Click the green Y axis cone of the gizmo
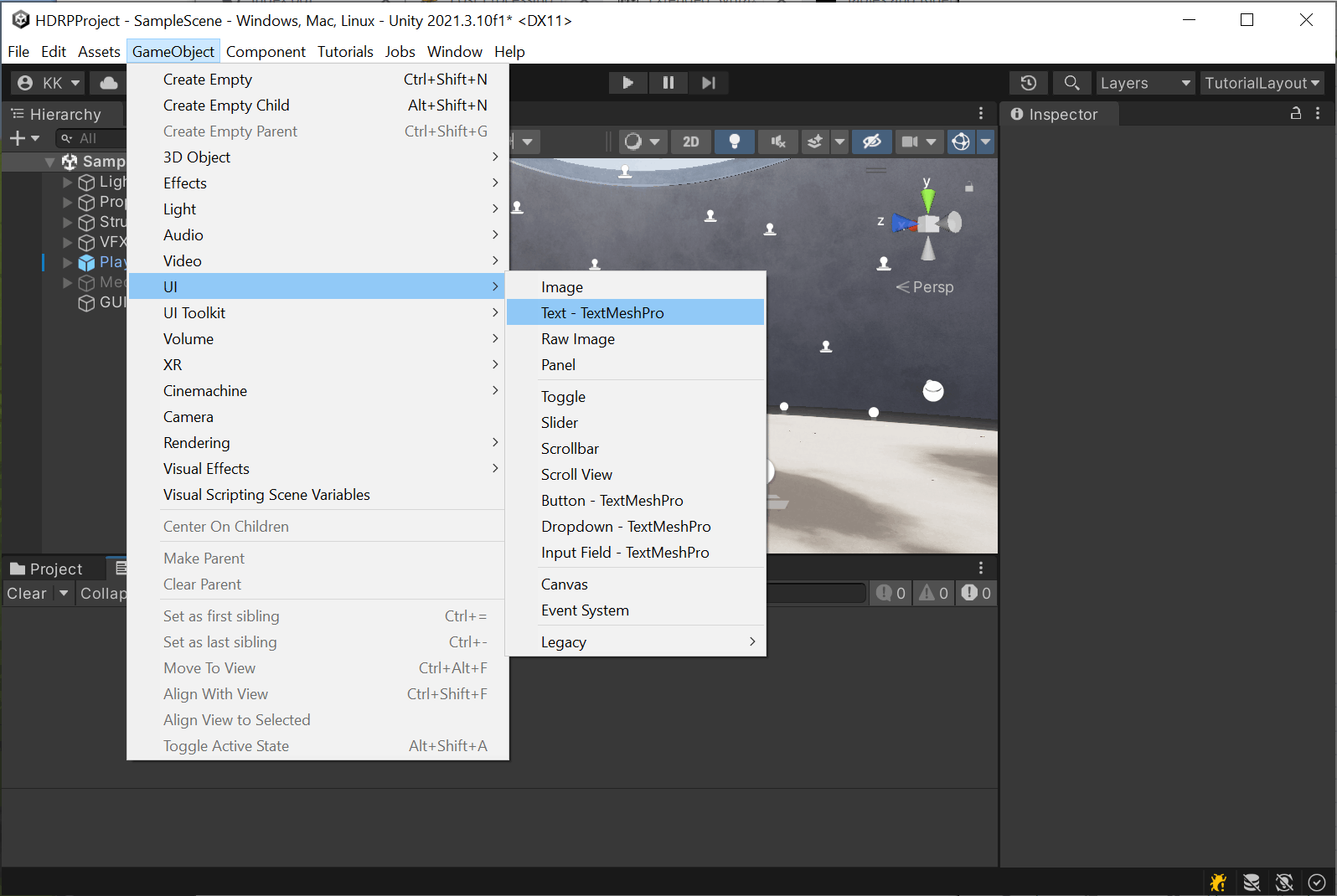 pos(927,199)
